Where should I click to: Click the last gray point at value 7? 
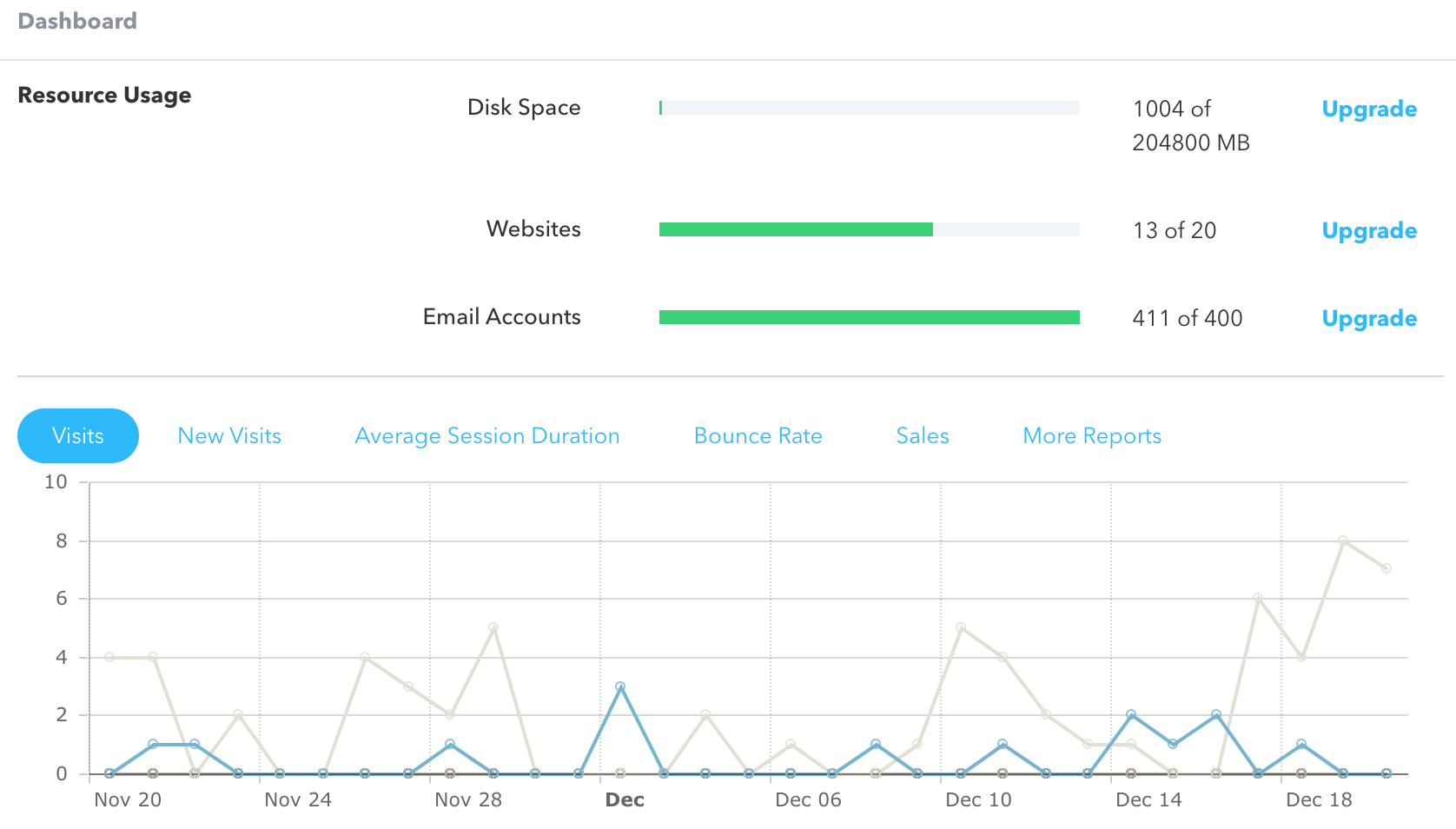[1387, 568]
